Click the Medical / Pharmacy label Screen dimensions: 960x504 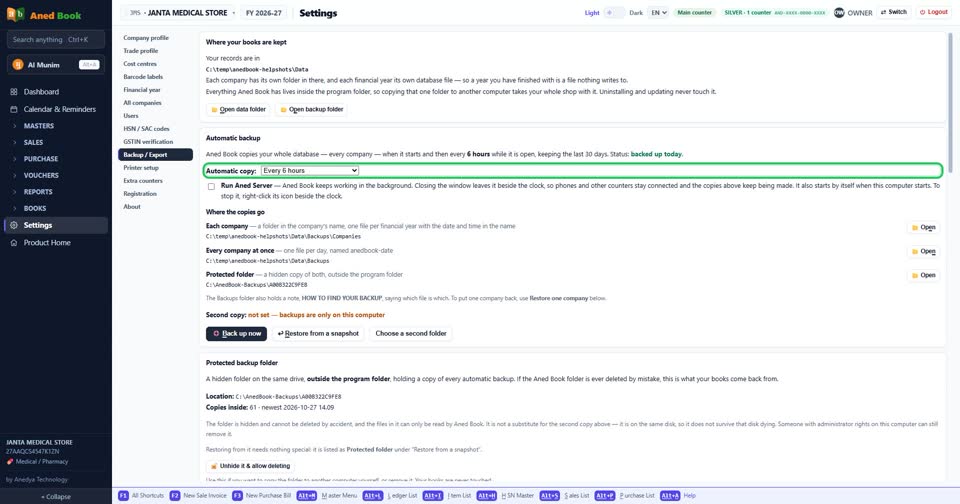(42, 462)
